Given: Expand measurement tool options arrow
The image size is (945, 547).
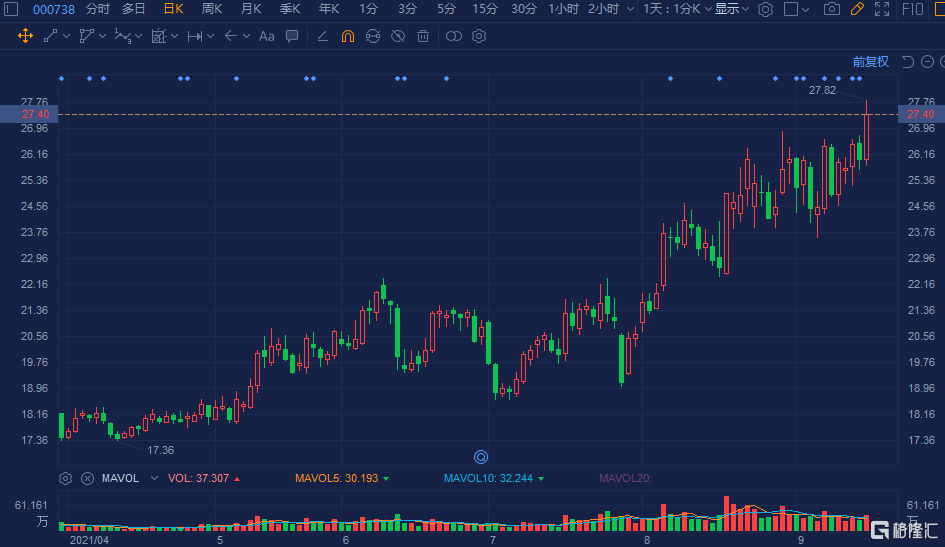Looking at the screenshot, I should coord(175,36).
